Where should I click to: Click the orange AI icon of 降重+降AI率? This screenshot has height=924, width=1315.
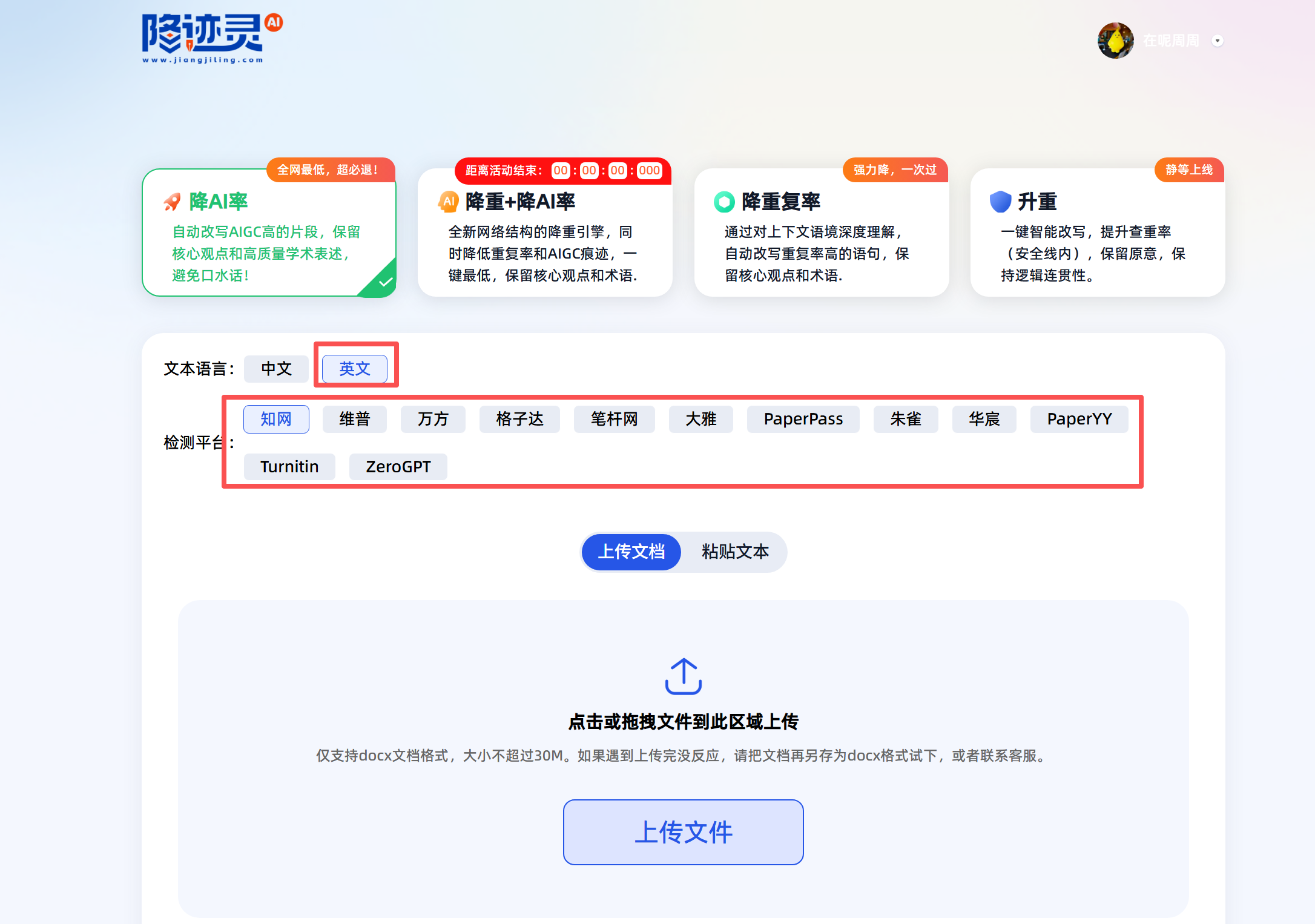point(449,202)
